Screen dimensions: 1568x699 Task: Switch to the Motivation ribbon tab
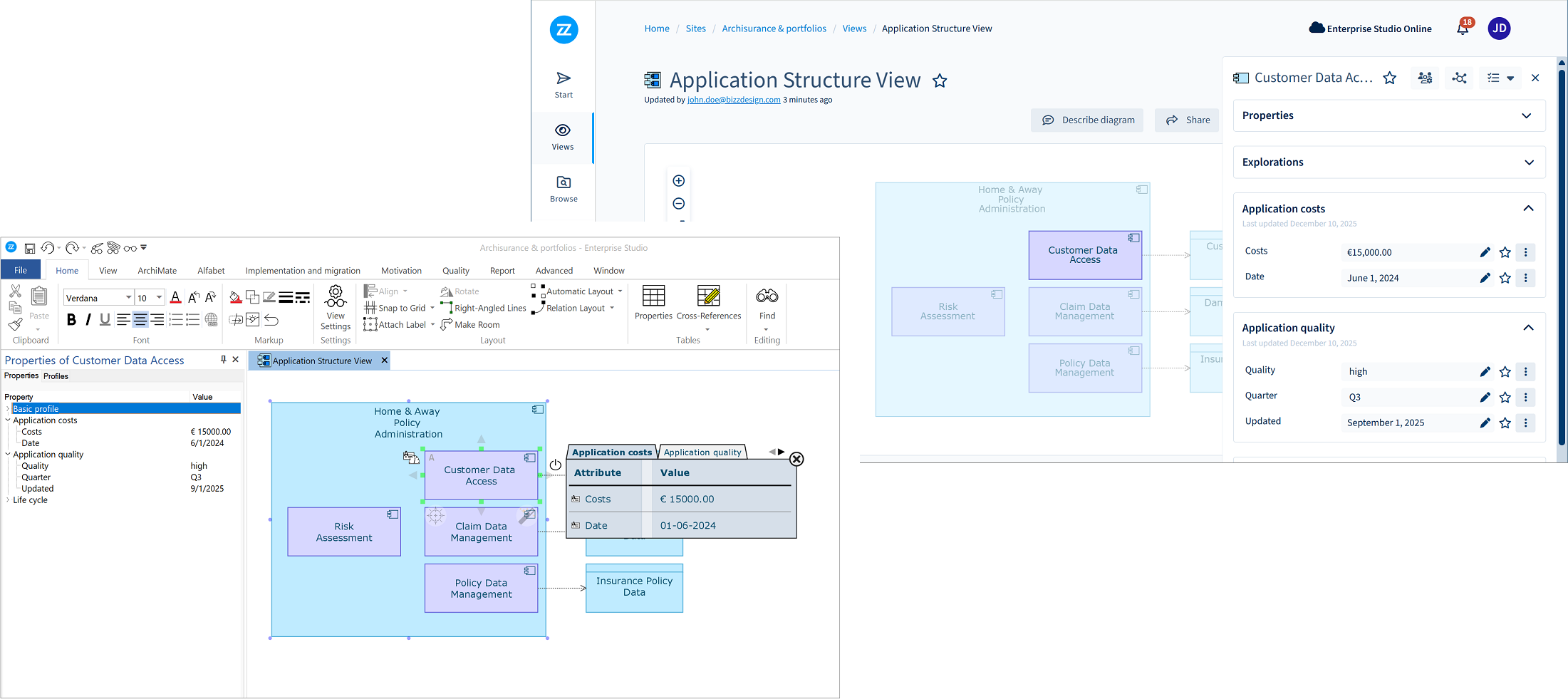[x=401, y=271]
